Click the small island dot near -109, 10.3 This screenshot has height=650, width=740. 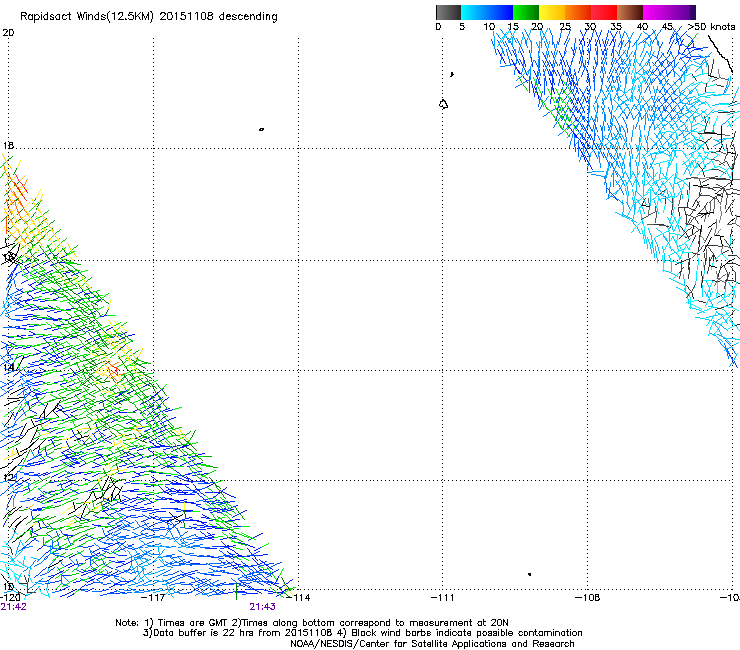tap(530, 574)
